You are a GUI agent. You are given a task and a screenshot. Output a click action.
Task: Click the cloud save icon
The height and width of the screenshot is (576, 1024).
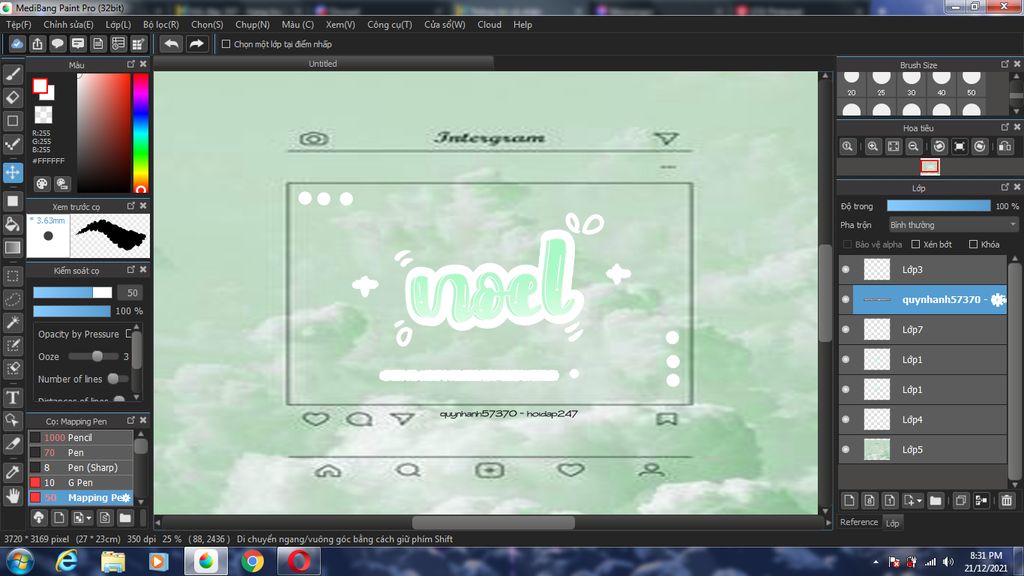pyautogui.click(x=17, y=44)
